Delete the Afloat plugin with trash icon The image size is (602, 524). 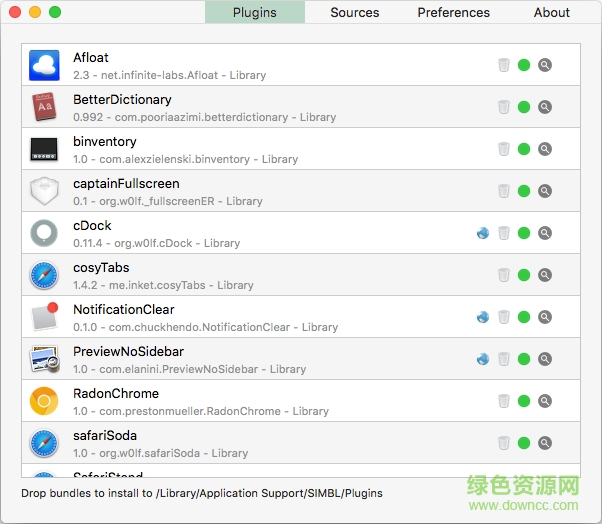[x=504, y=65]
